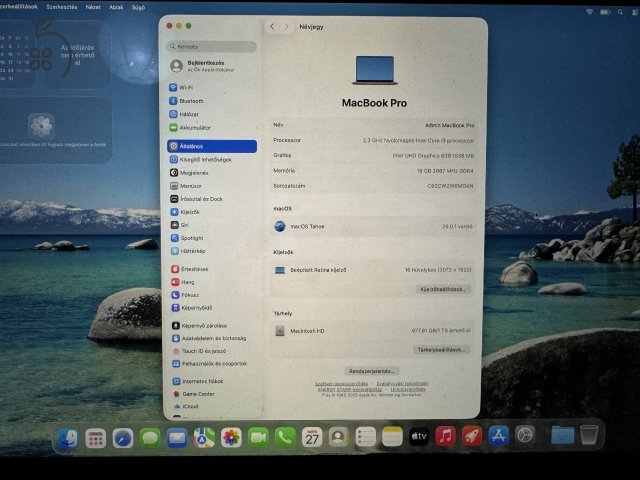
Task: Open the Licencszerződés link
Action: coord(408,389)
